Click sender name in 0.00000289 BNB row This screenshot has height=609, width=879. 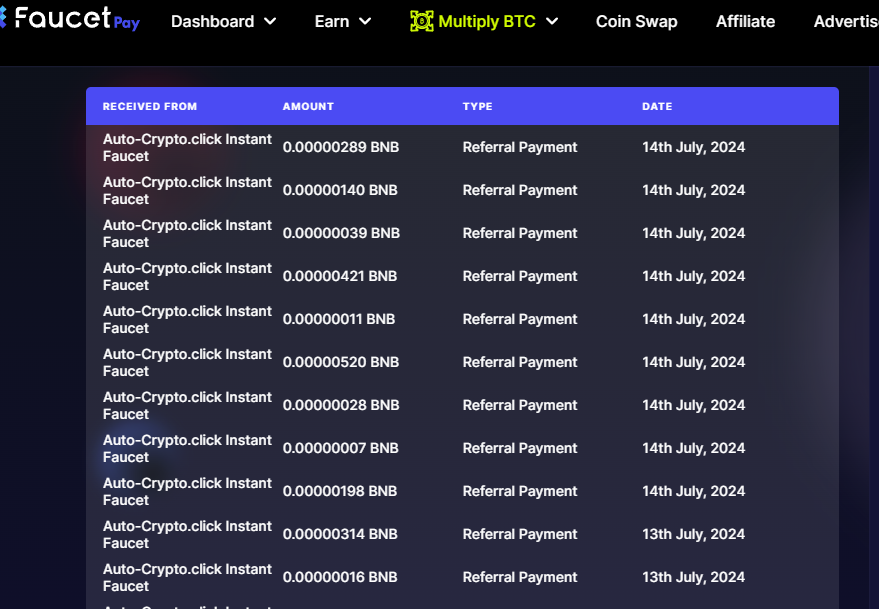point(187,147)
